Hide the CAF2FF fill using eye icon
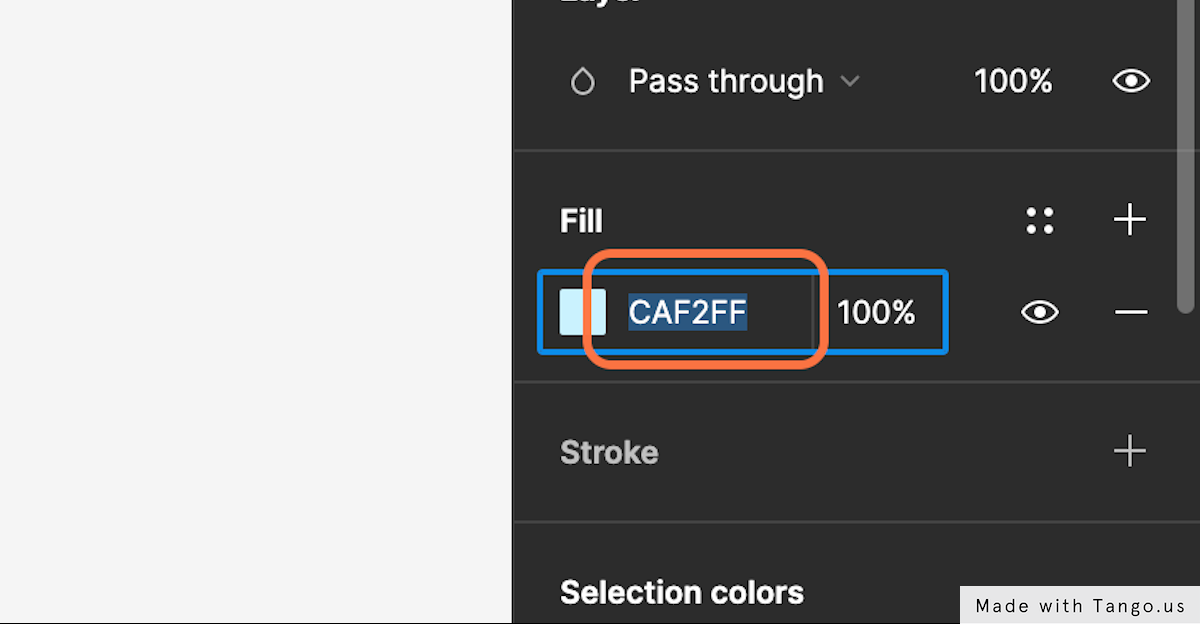This screenshot has height=624, width=1200. [x=1040, y=313]
